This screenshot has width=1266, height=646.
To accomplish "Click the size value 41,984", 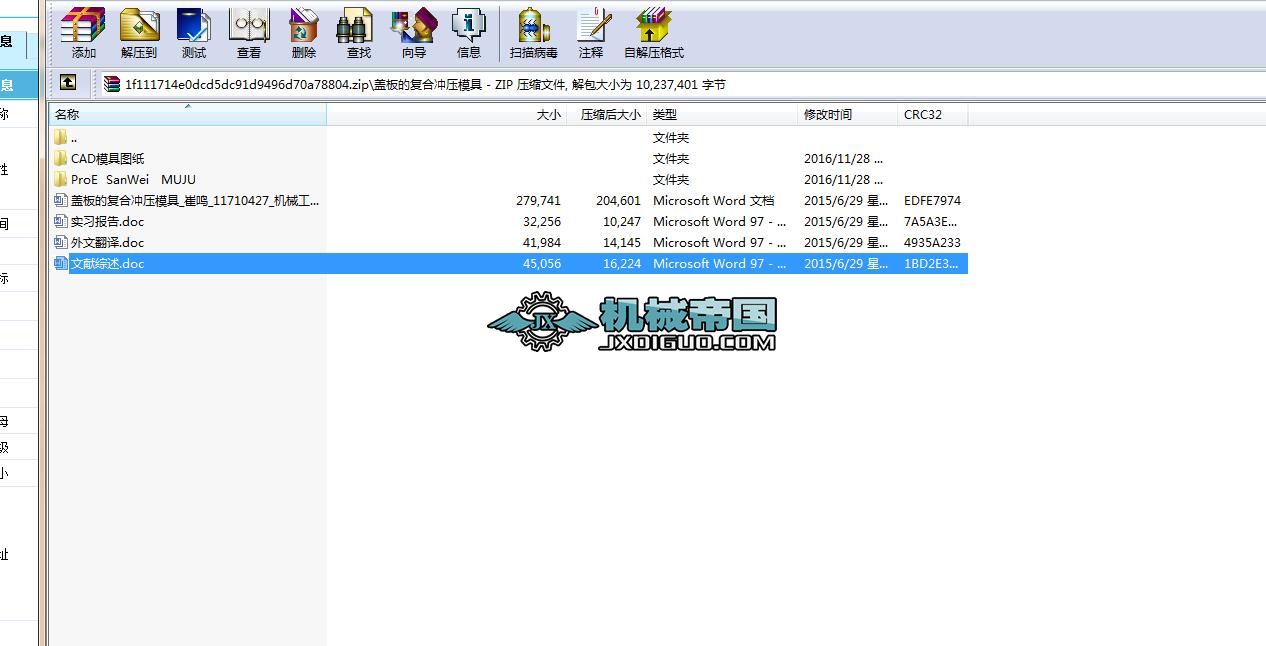I will (x=542, y=242).
